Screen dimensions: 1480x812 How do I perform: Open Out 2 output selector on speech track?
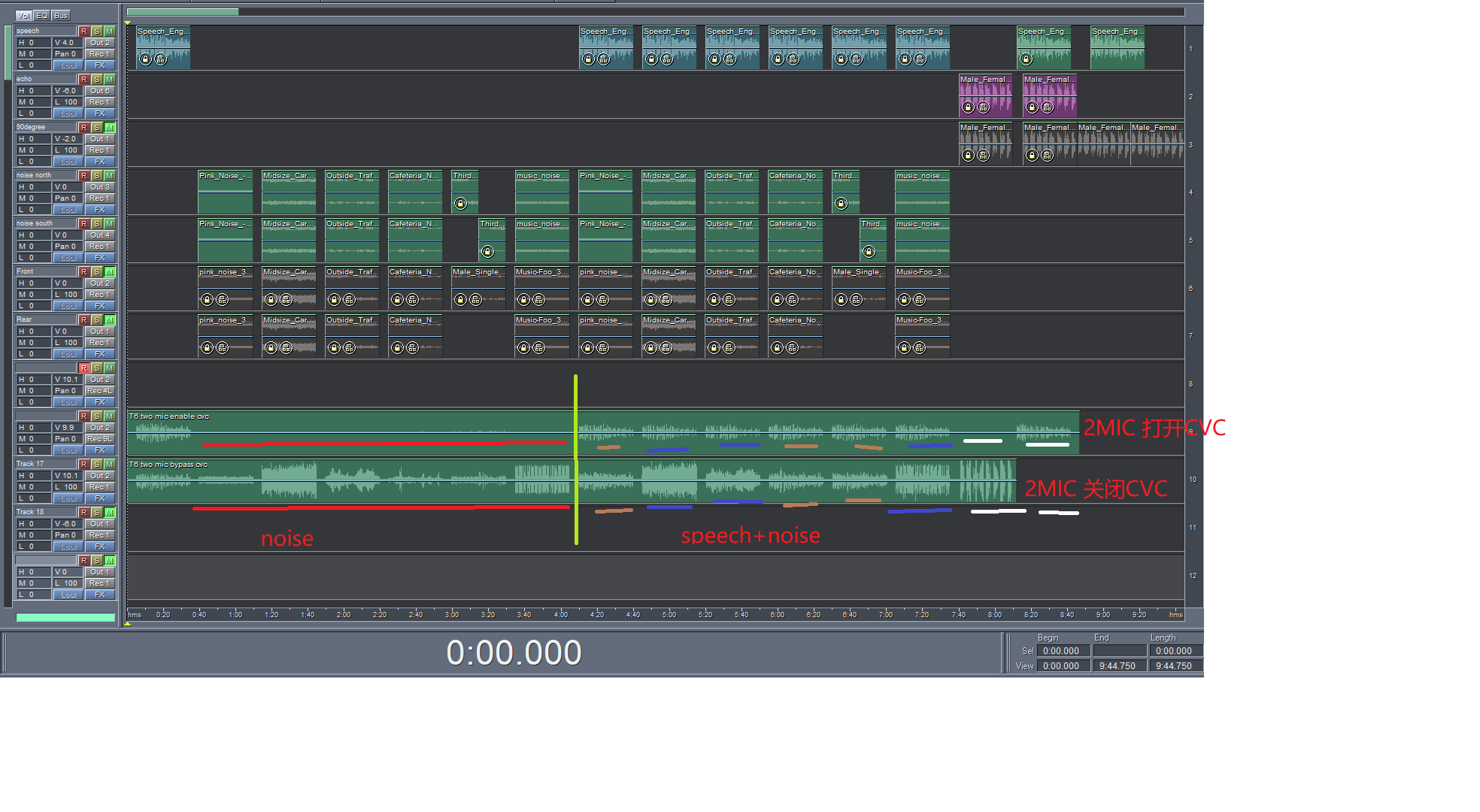pyautogui.click(x=99, y=42)
